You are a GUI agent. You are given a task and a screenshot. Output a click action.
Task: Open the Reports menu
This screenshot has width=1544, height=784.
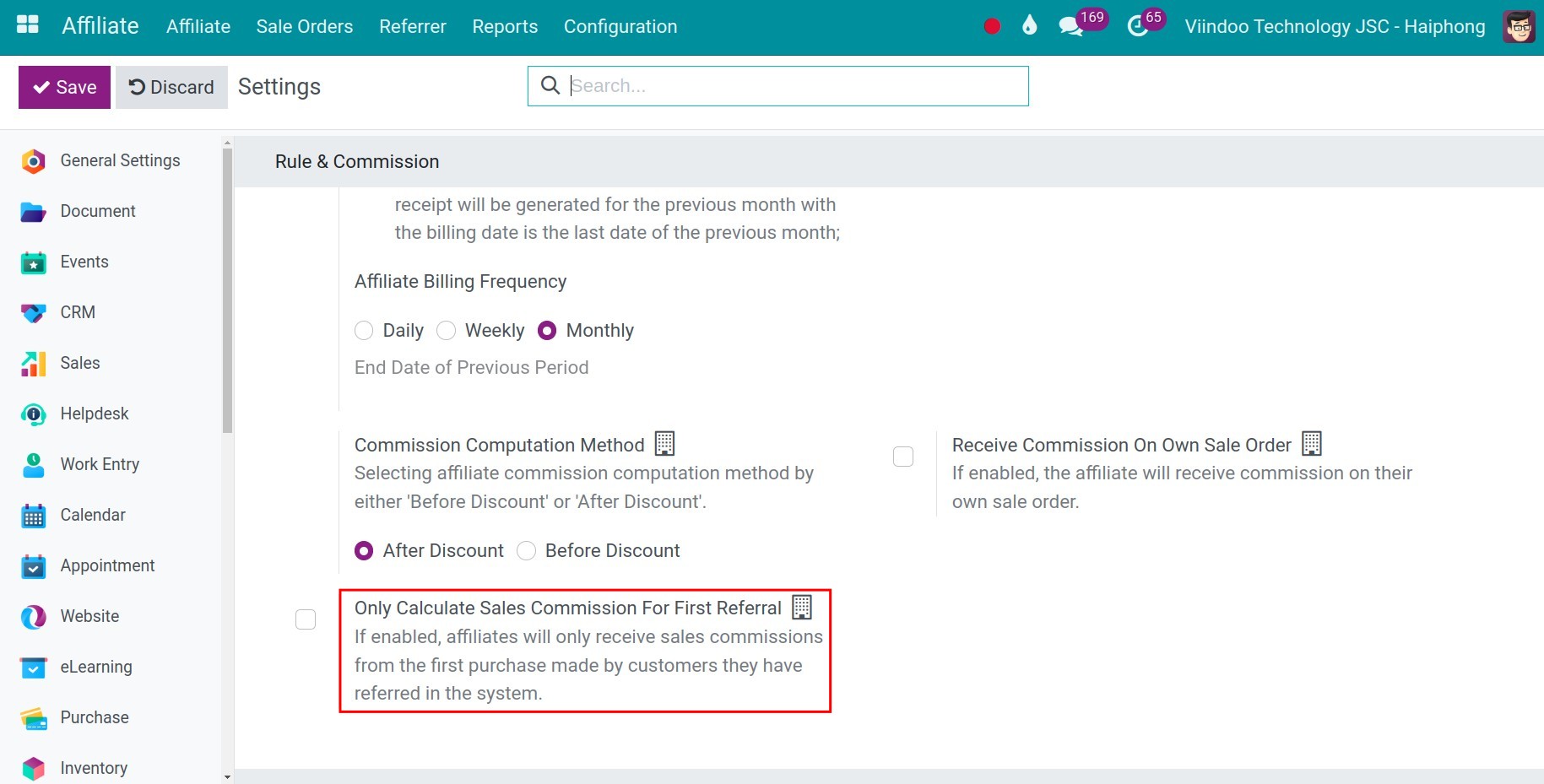pos(505,27)
